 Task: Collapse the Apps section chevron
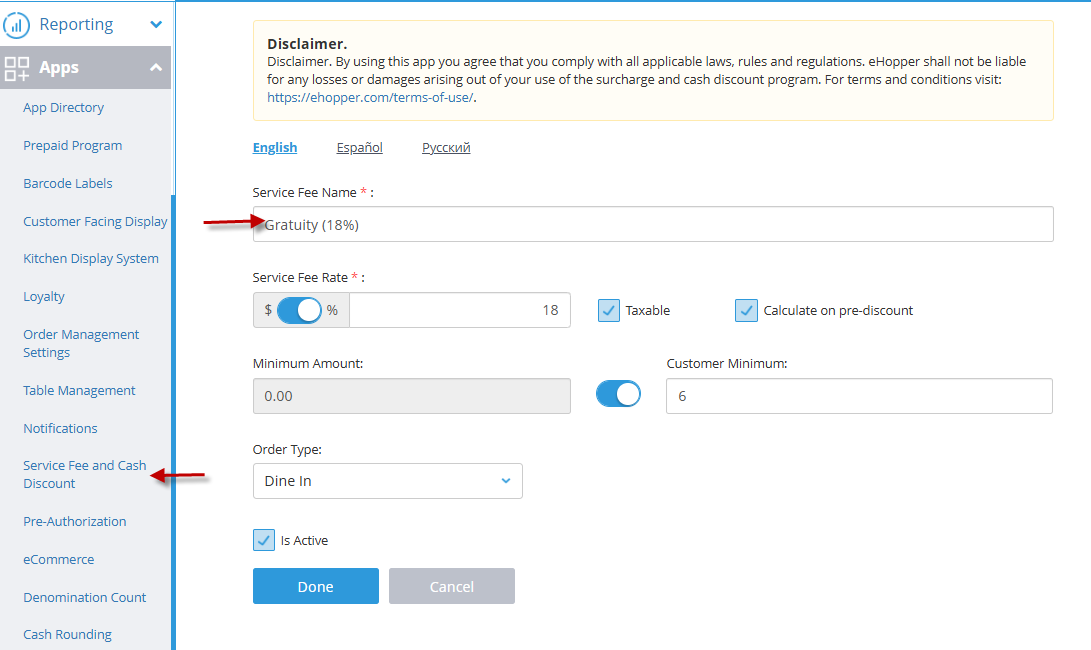[x=155, y=68]
